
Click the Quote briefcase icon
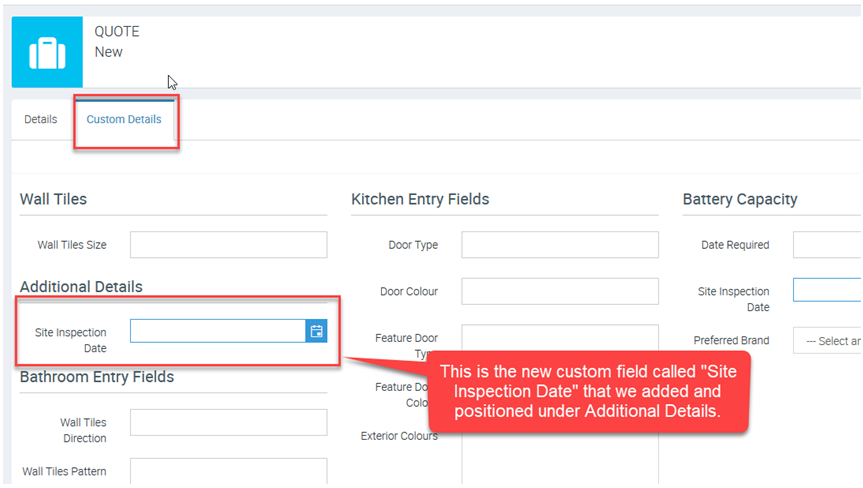click(47, 52)
